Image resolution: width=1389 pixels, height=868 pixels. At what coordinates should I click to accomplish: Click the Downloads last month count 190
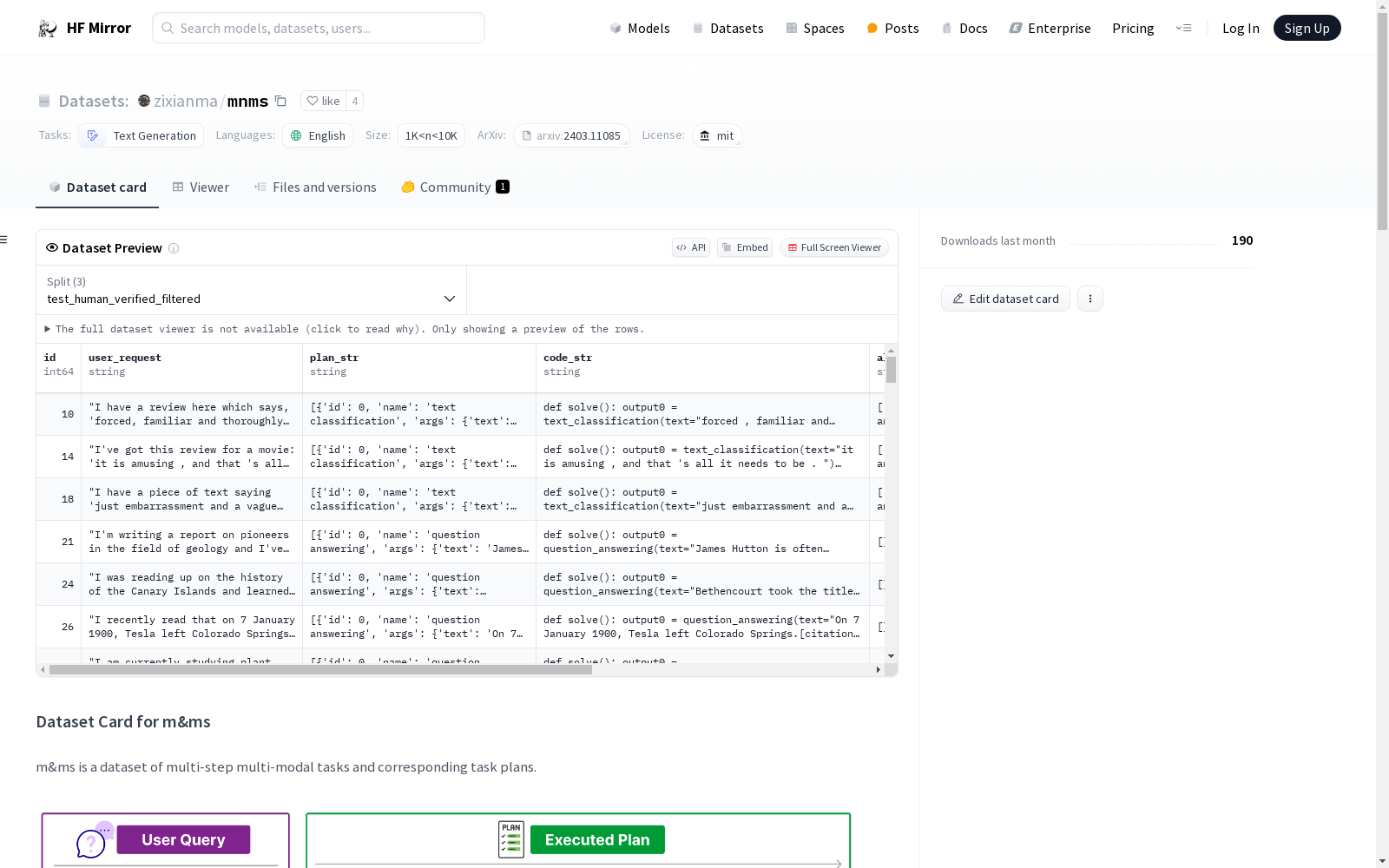[1242, 240]
